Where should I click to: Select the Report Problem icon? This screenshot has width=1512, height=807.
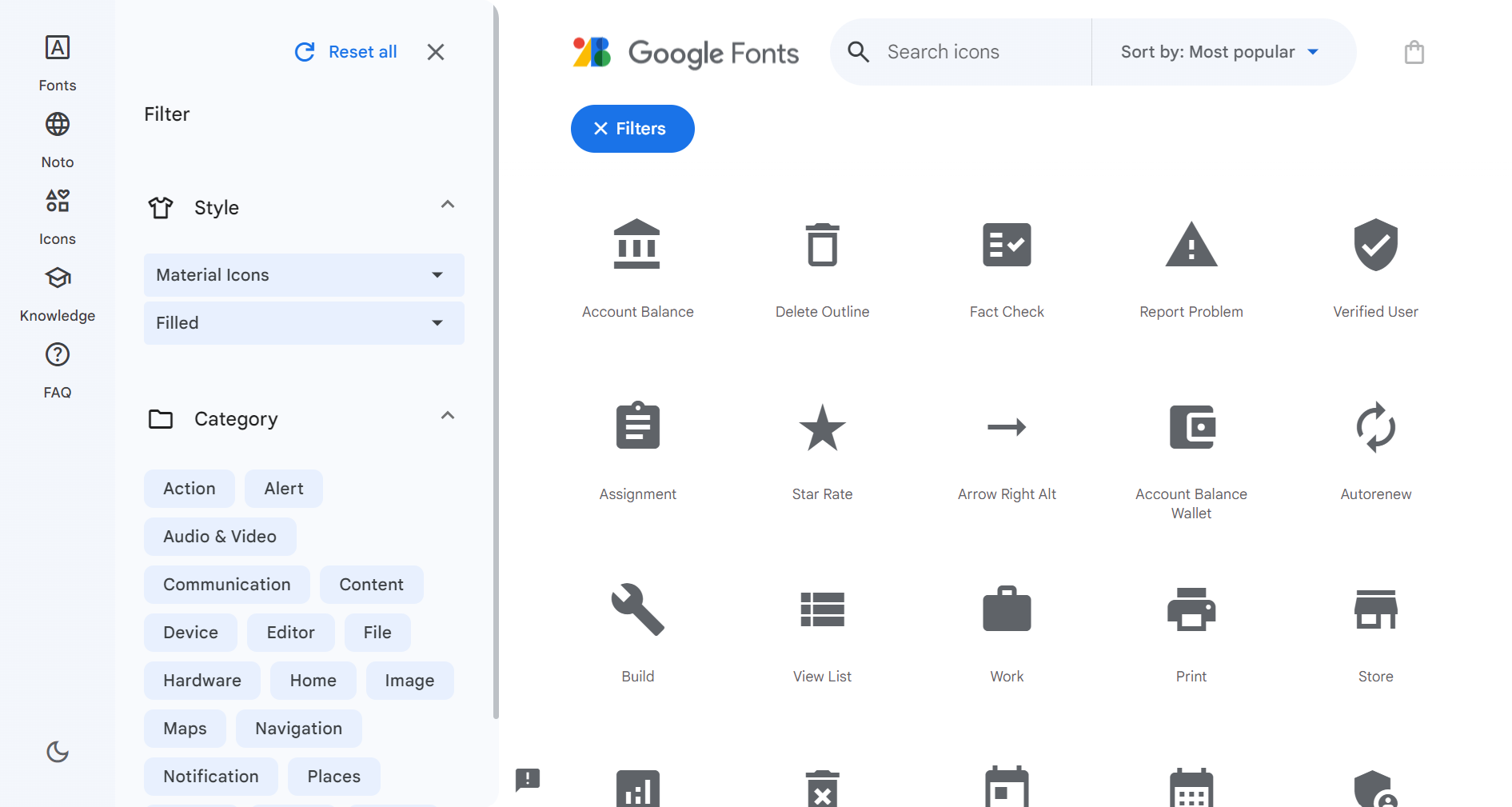pyautogui.click(x=1191, y=245)
